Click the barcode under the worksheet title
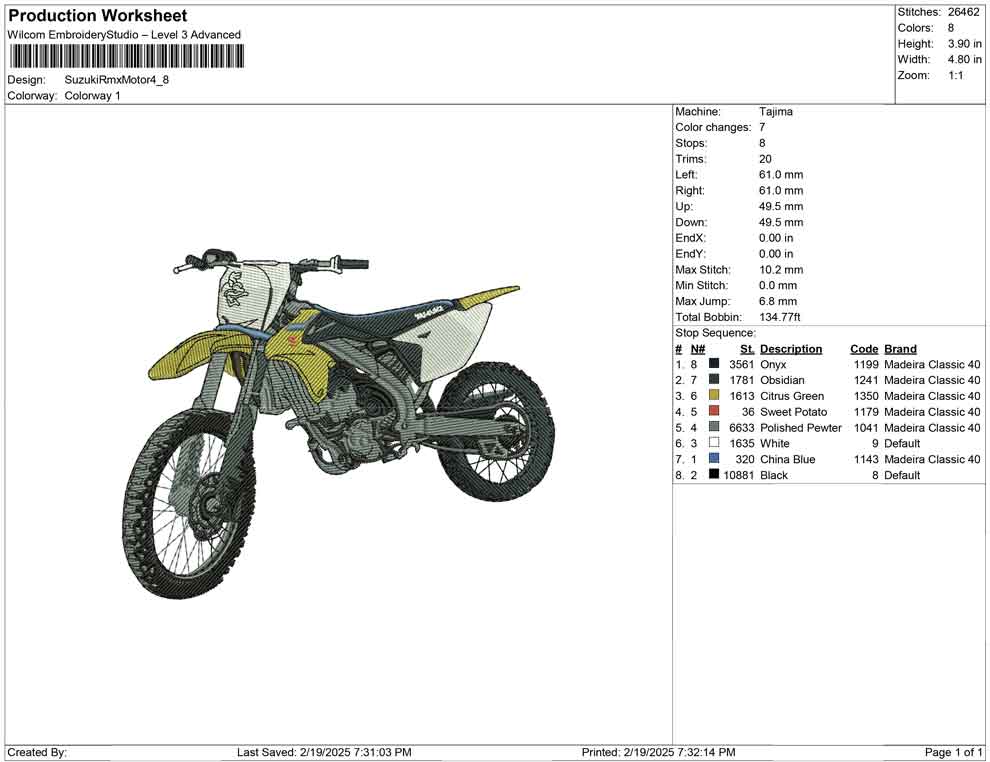This screenshot has height=762, width=990. tap(126, 57)
